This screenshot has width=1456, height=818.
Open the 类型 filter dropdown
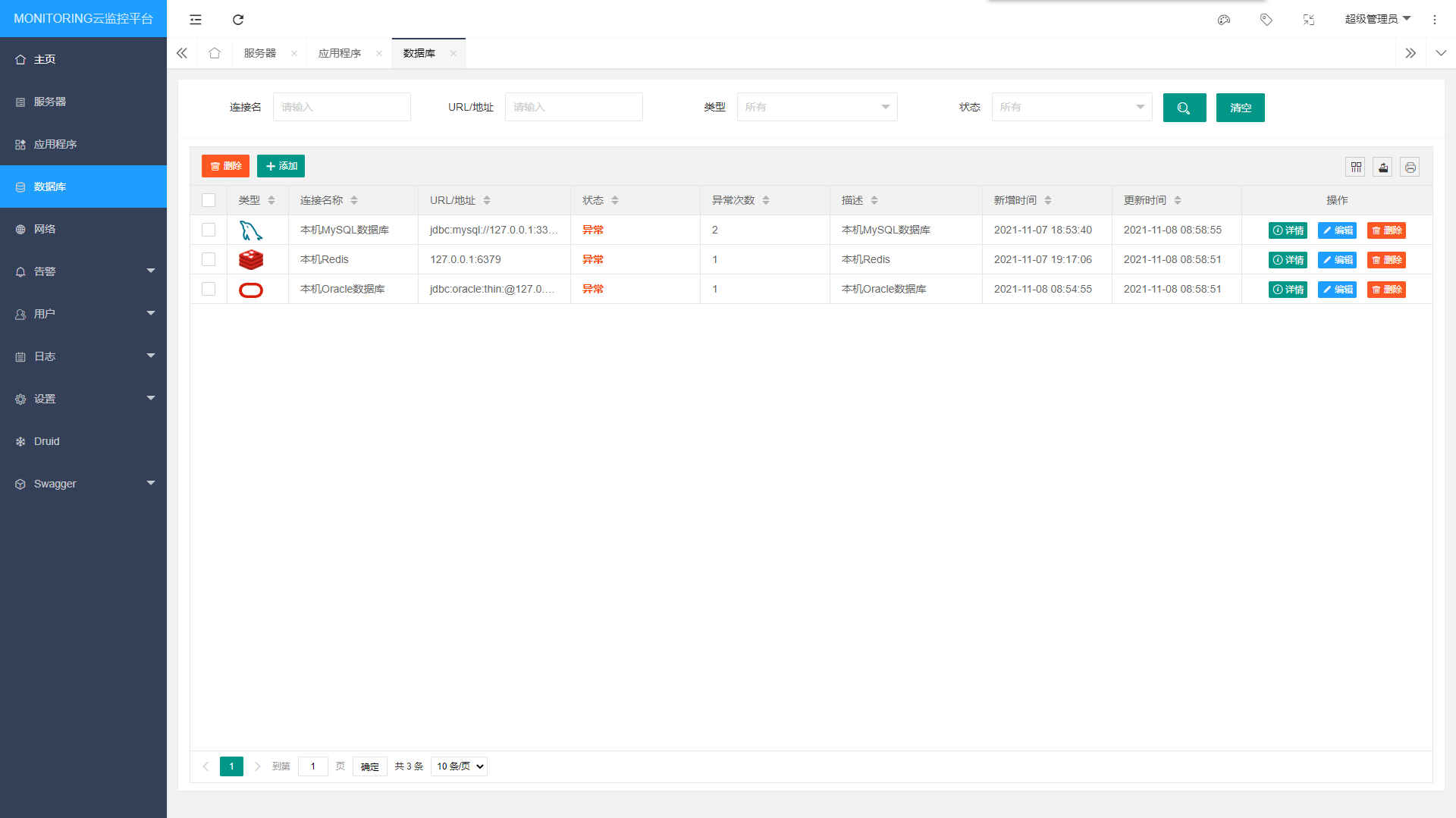(x=817, y=107)
